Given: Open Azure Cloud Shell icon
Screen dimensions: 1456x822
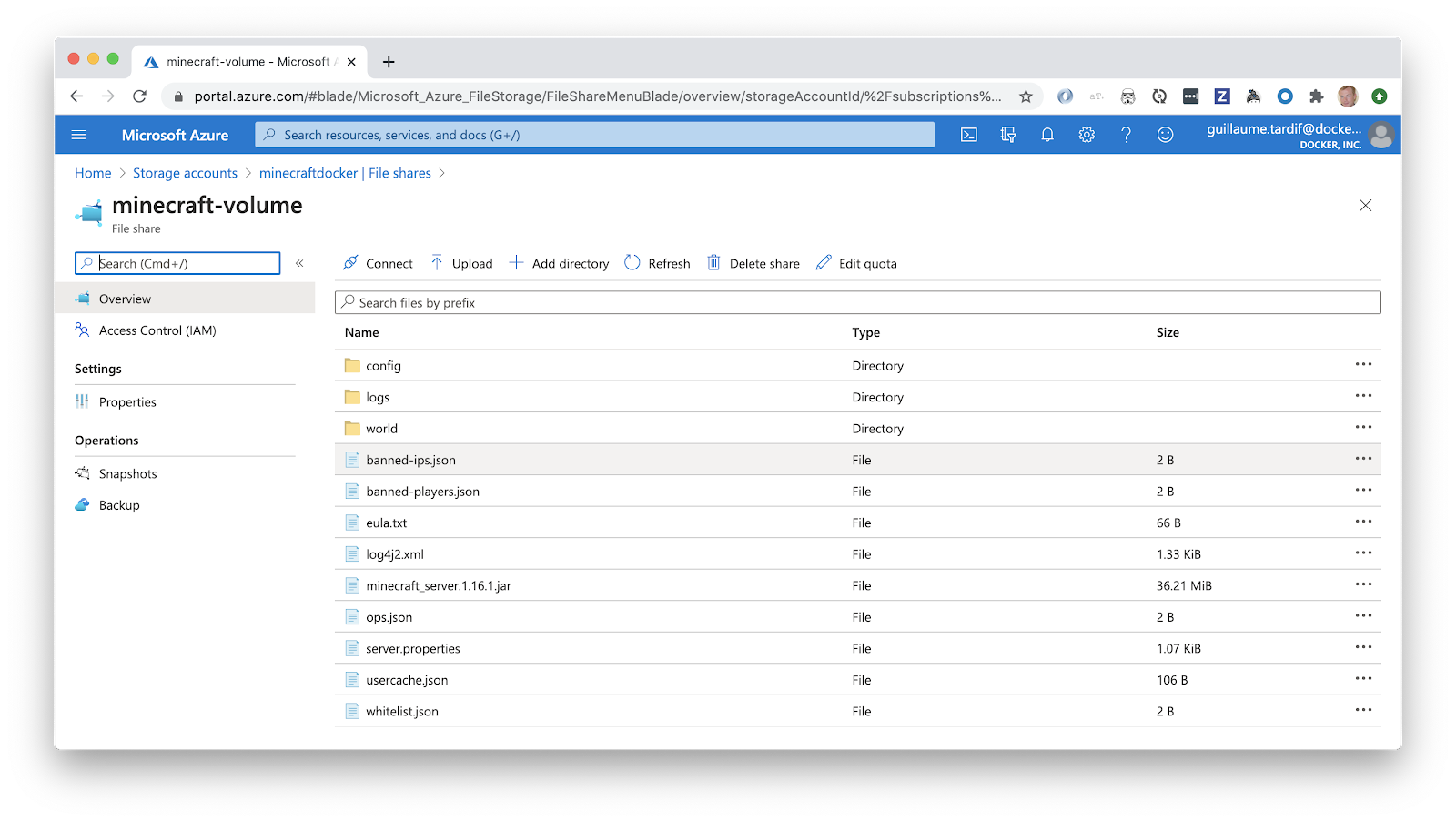Looking at the screenshot, I should click(x=969, y=135).
